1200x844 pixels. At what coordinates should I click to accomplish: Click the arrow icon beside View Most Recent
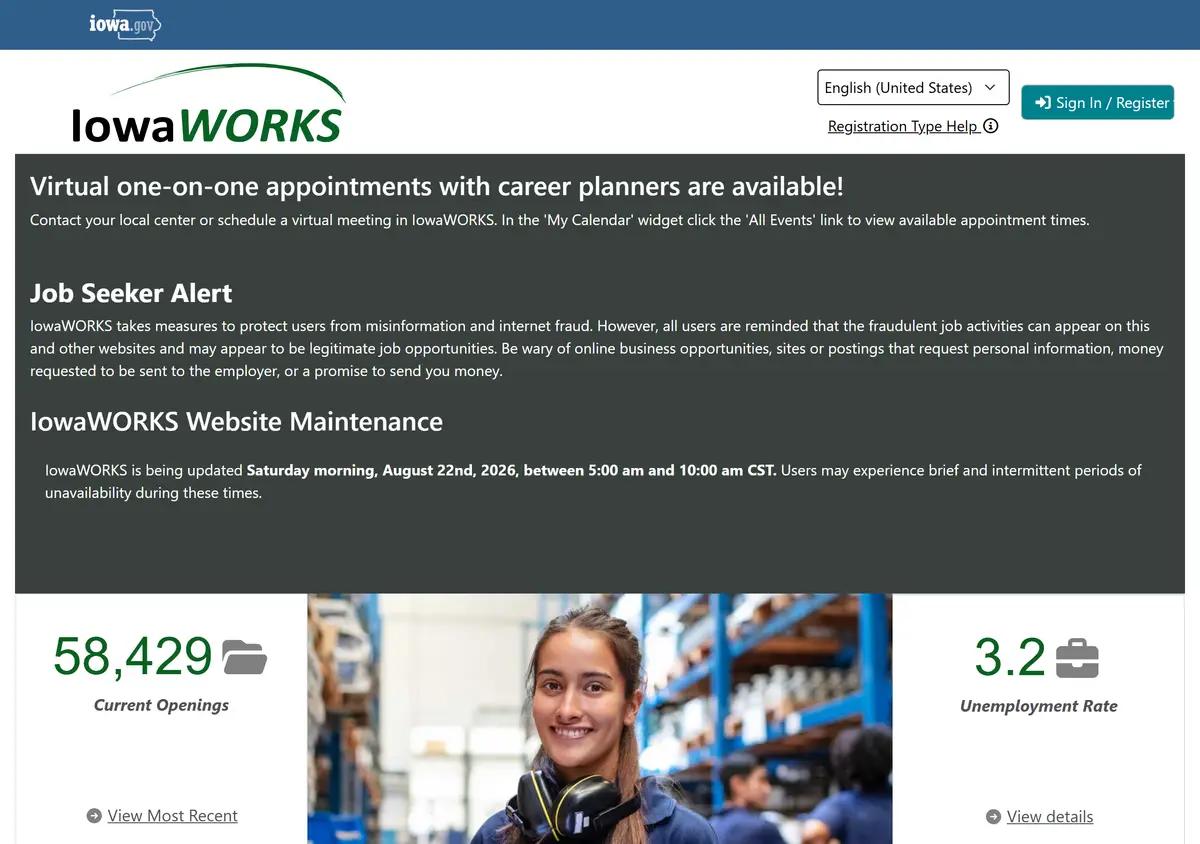click(94, 816)
